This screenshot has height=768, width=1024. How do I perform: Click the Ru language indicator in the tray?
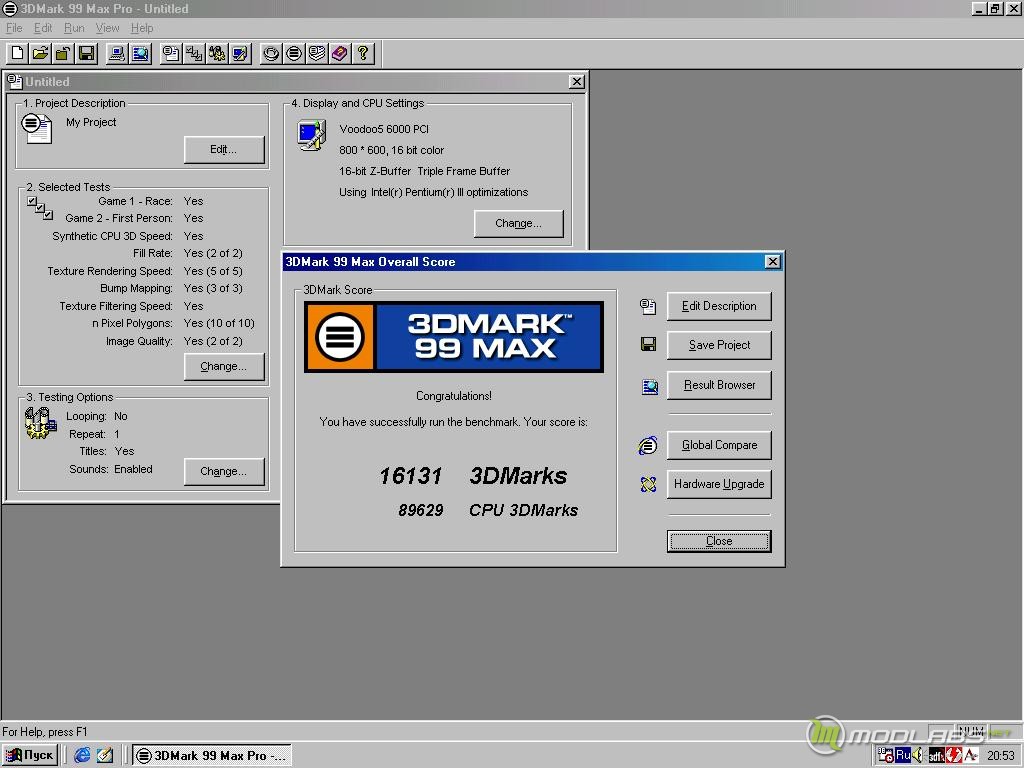pos(903,755)
